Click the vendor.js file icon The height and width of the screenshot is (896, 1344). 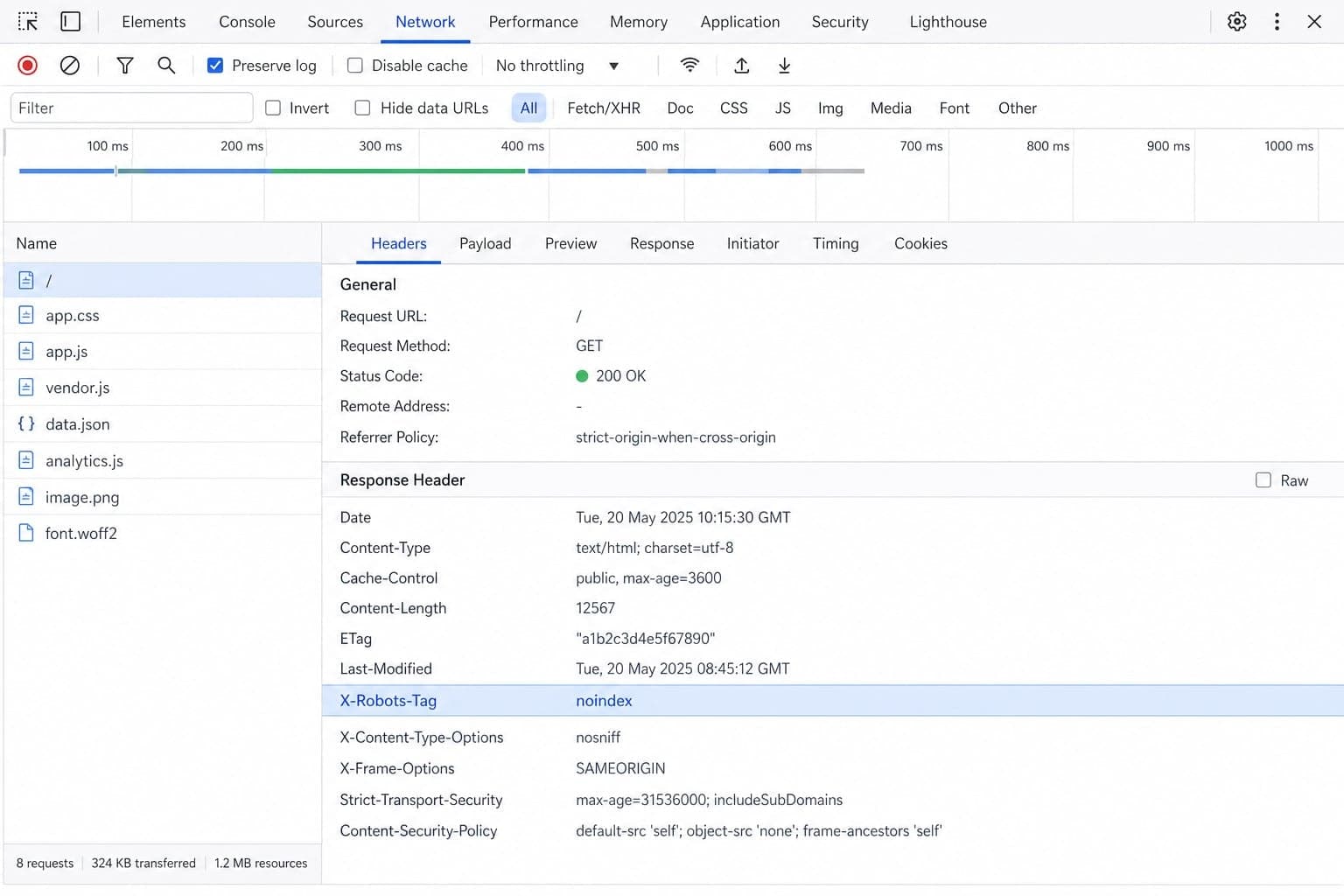pyautogui.click(x=26, y=387)
